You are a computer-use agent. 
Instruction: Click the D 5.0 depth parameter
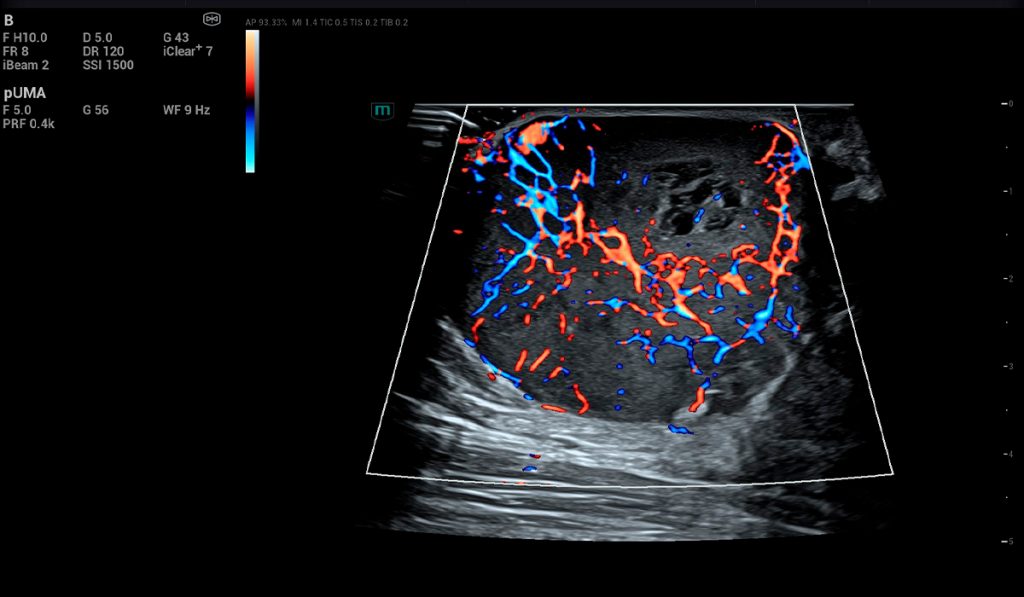pyautogui.click(x=98, y=38)
